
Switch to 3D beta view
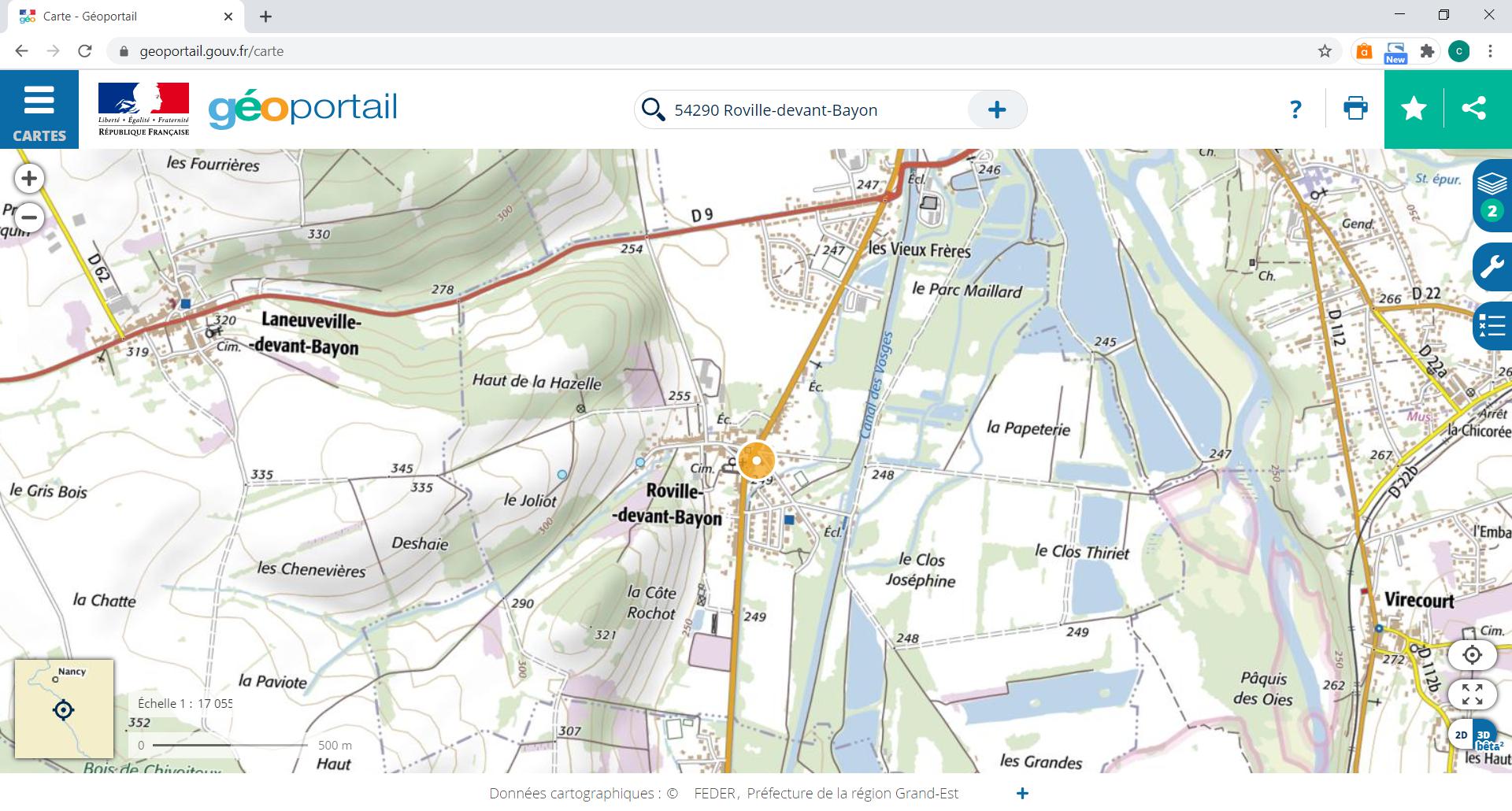point(1485,736)
